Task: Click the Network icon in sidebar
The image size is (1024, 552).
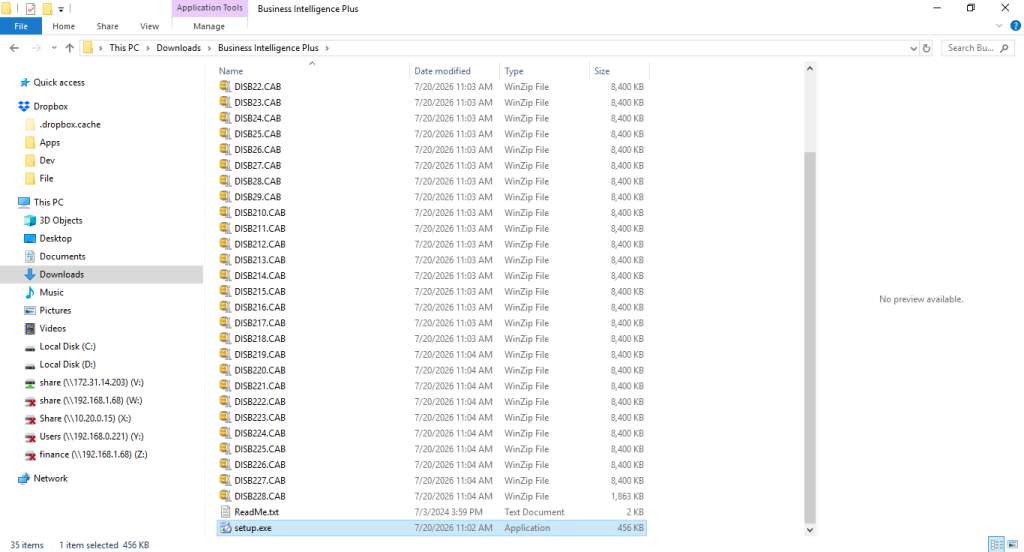Action: (24, 478)
